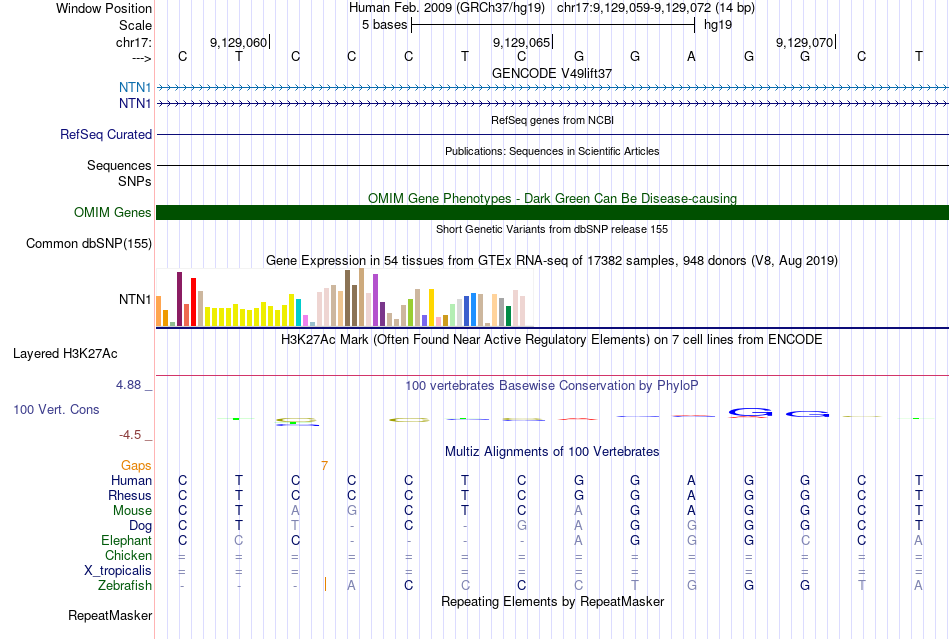The image size is (950, 639).
Task: Click the 9,129,065 coordinate marker
Action: (521, 42)
